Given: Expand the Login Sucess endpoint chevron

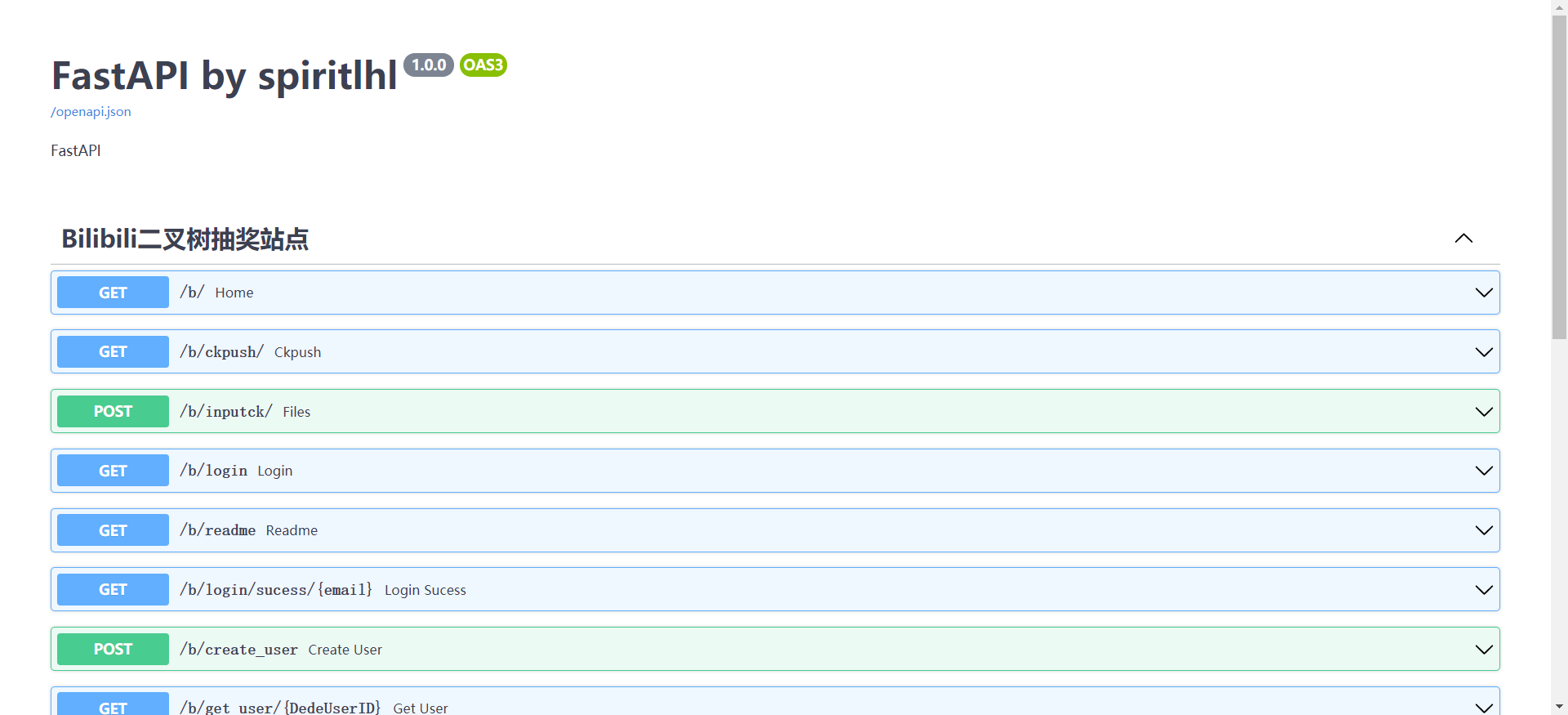Looking at the screenshot, I should 1484,590.
